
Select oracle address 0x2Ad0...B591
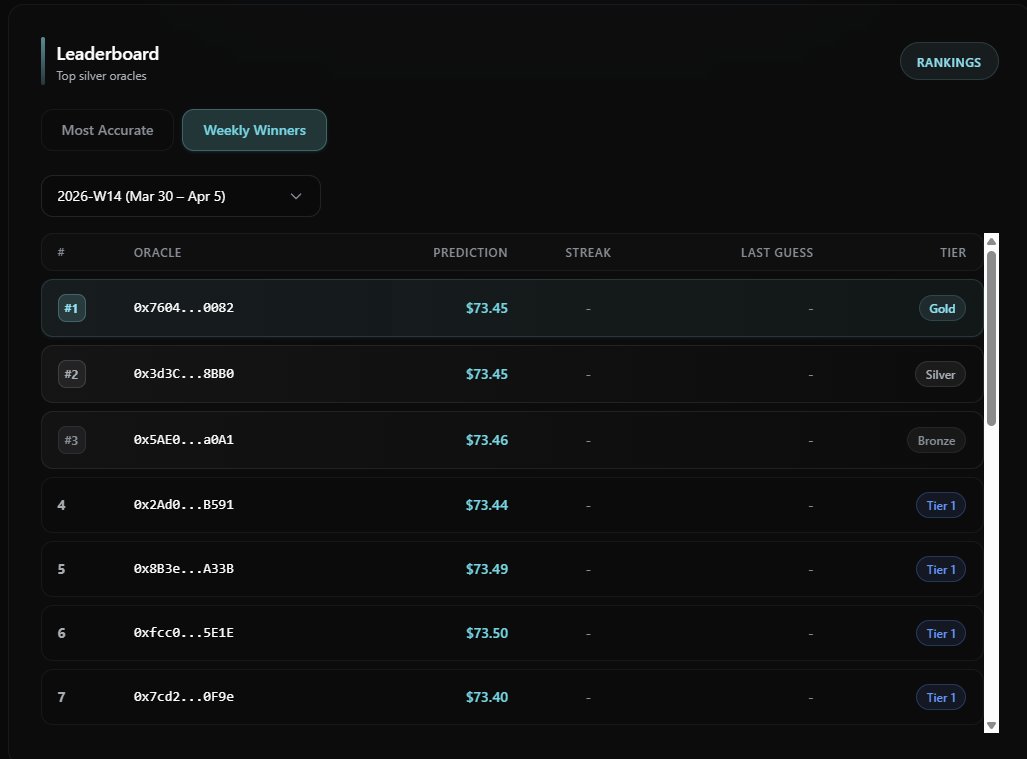(x=183, y=505)
